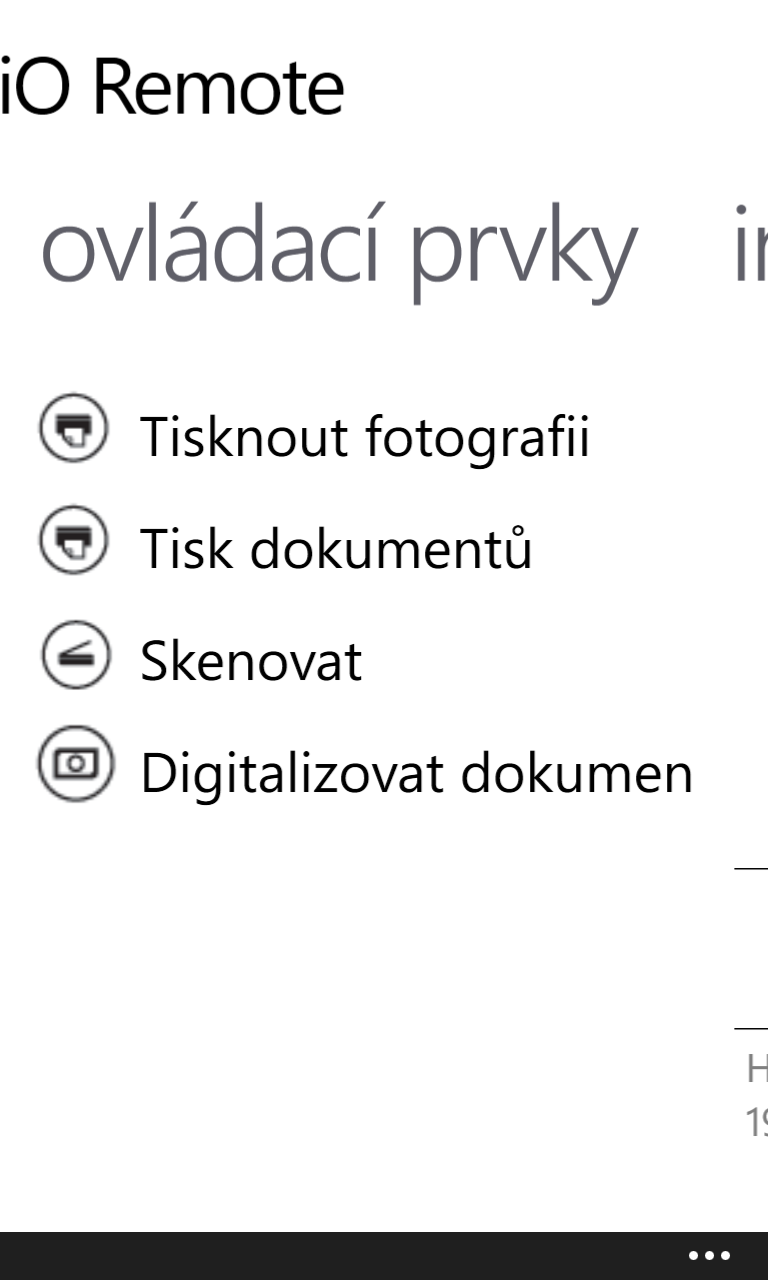Open the camera icon for Digitalizovat dokumen
768x1280 pixels.
73,764
